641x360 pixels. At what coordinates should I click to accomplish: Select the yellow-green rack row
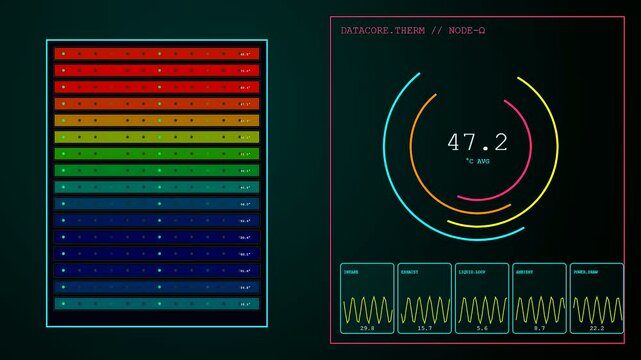click(157, 137)
